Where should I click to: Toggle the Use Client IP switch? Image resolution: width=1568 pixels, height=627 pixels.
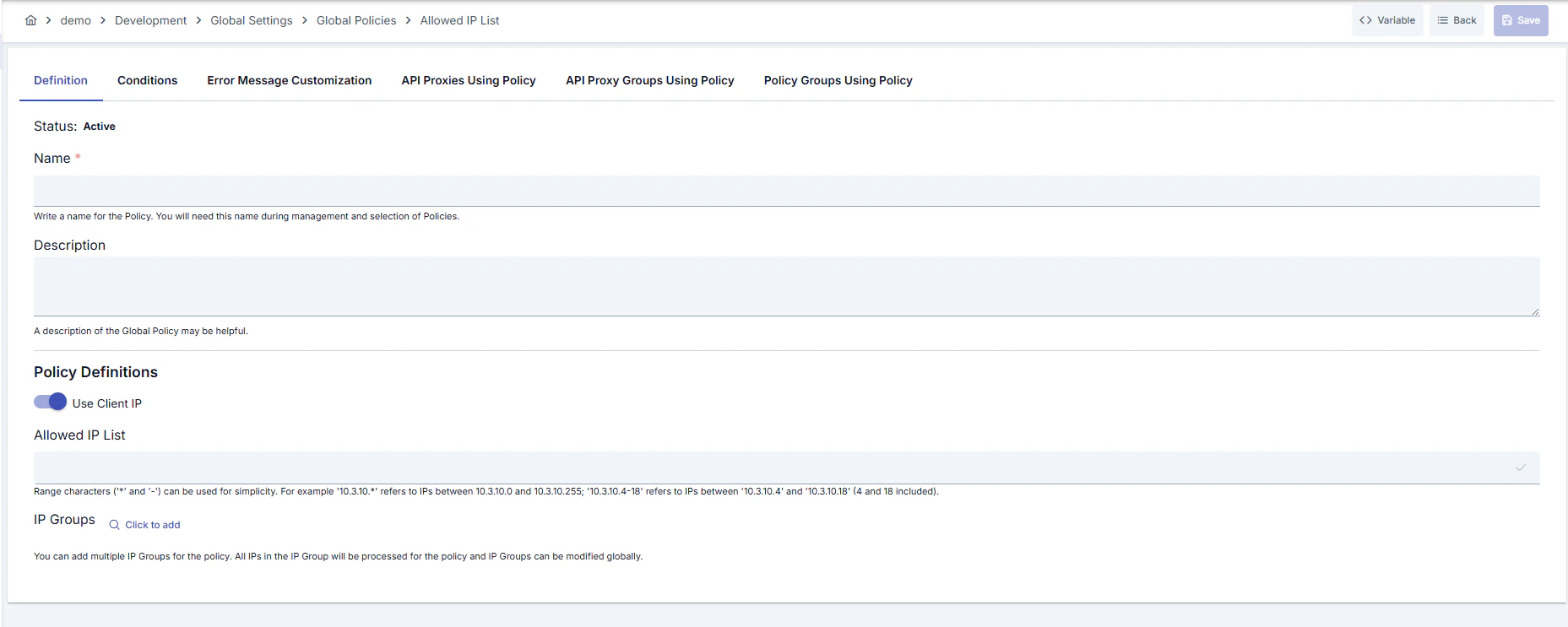pos(50,402)
